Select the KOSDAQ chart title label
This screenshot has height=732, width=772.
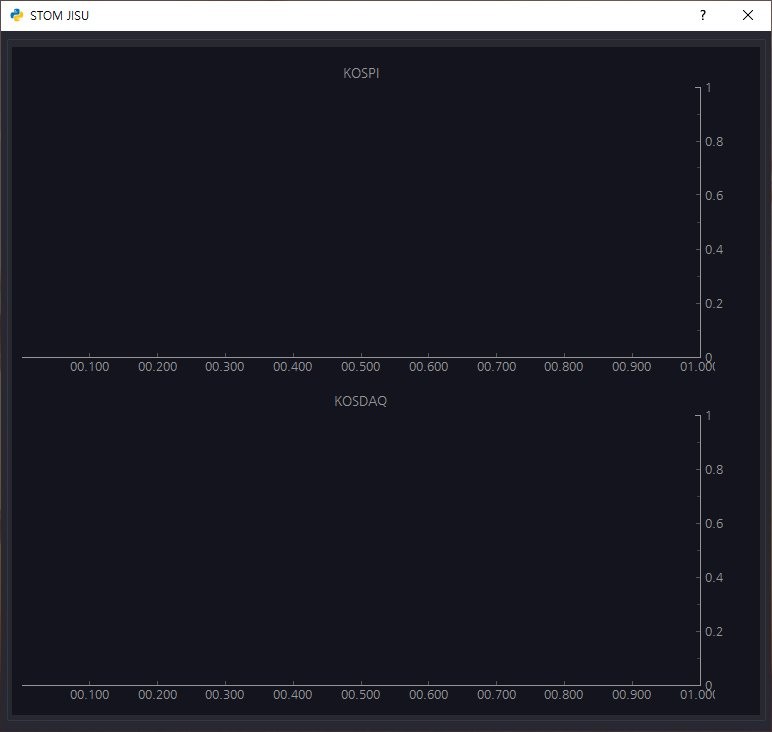(360, 401)
